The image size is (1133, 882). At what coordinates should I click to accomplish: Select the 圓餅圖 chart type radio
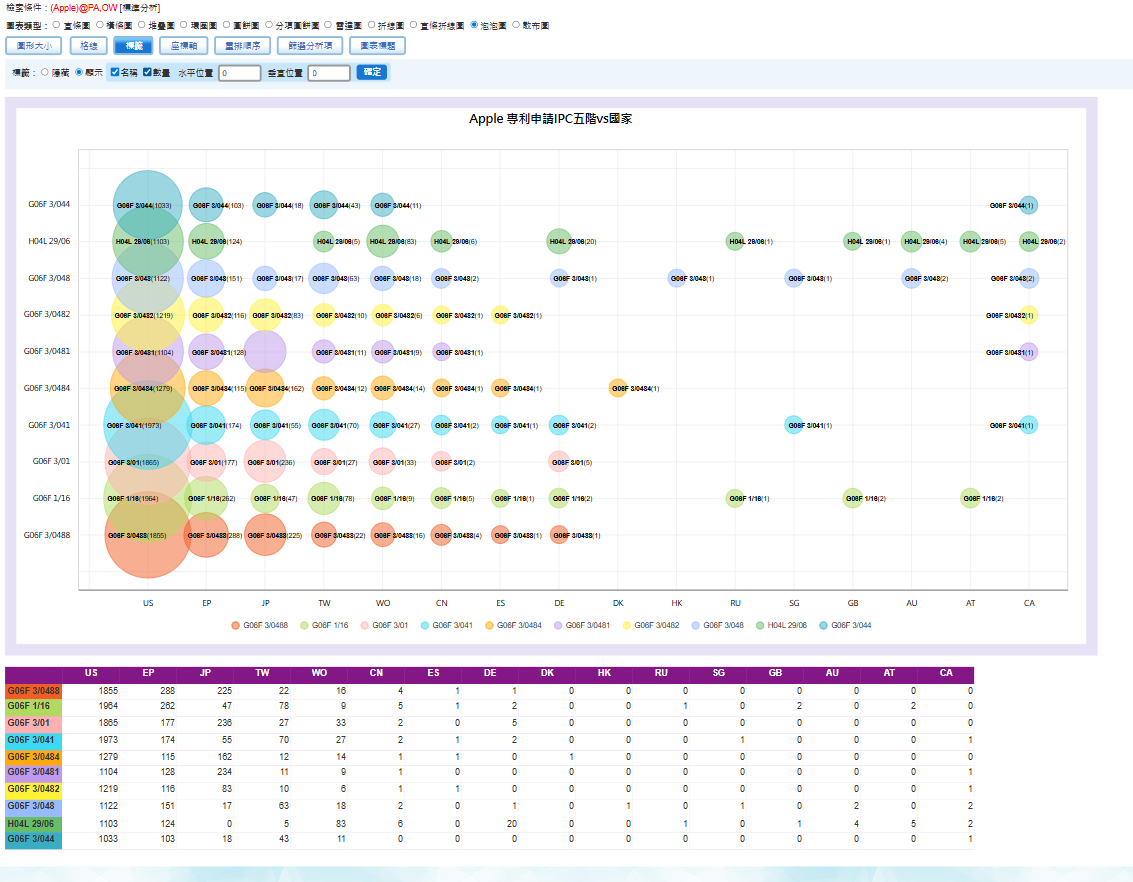coord(226,25)
